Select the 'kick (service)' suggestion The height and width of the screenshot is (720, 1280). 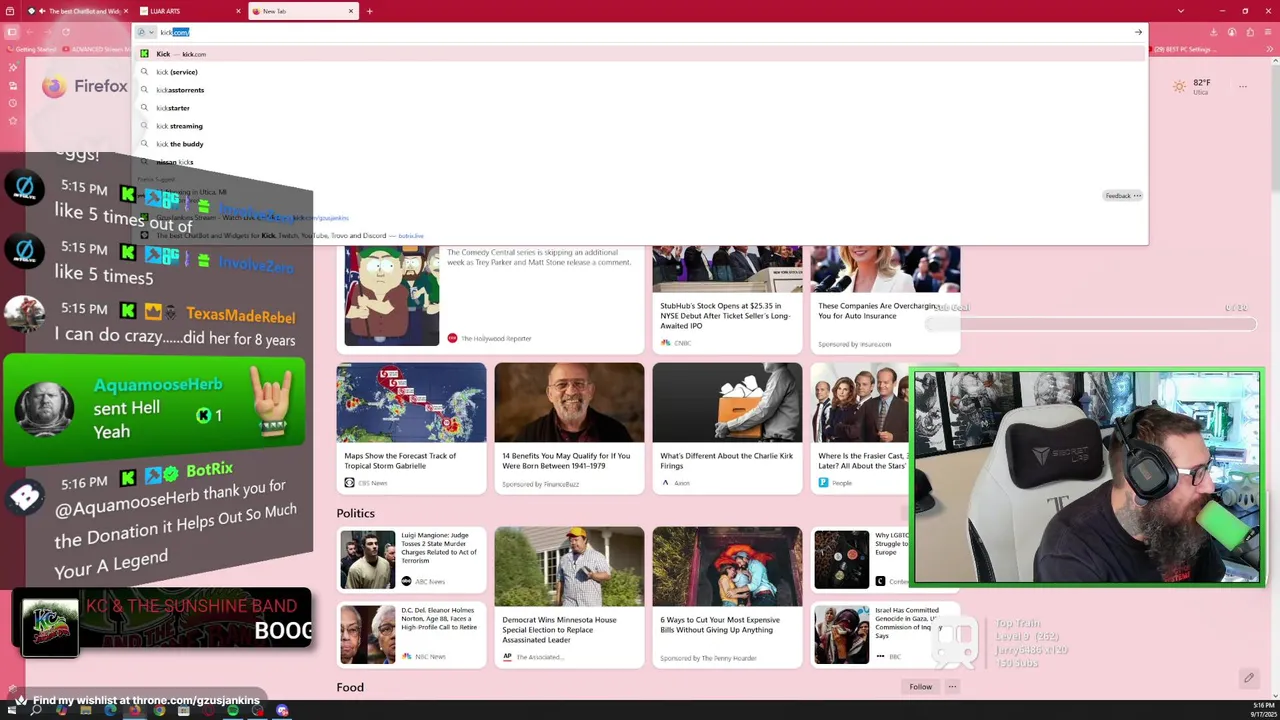640,72
